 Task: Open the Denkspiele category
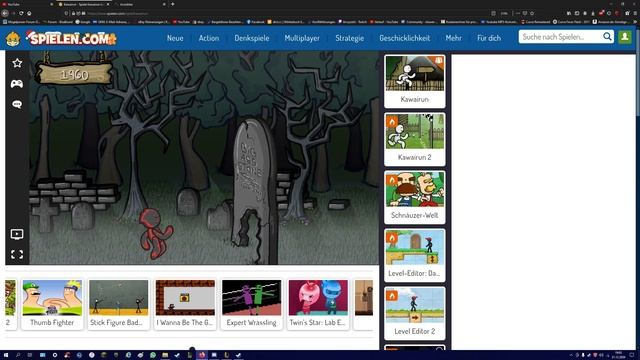coord(252,38)
